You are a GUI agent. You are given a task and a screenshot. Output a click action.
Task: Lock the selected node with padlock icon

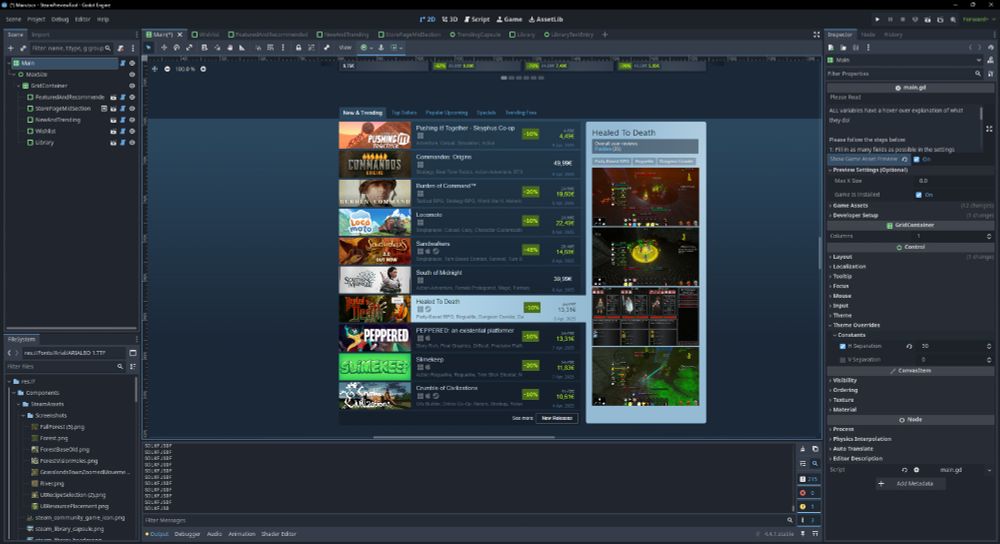[x=298, y=47]
